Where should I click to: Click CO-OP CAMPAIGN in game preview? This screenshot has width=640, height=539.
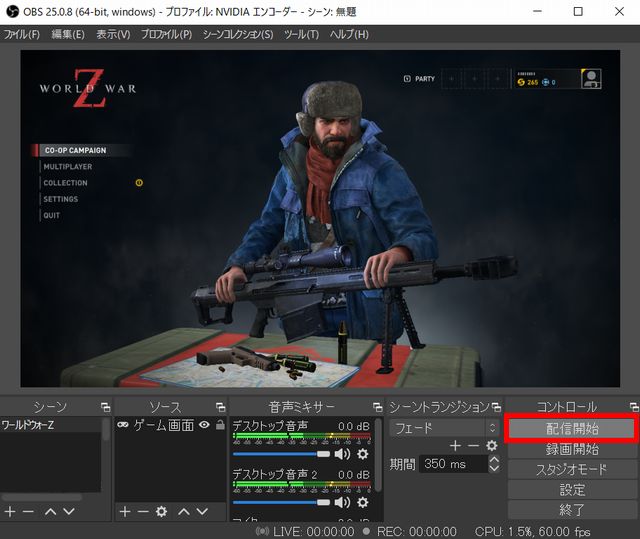tap(75, 150)
